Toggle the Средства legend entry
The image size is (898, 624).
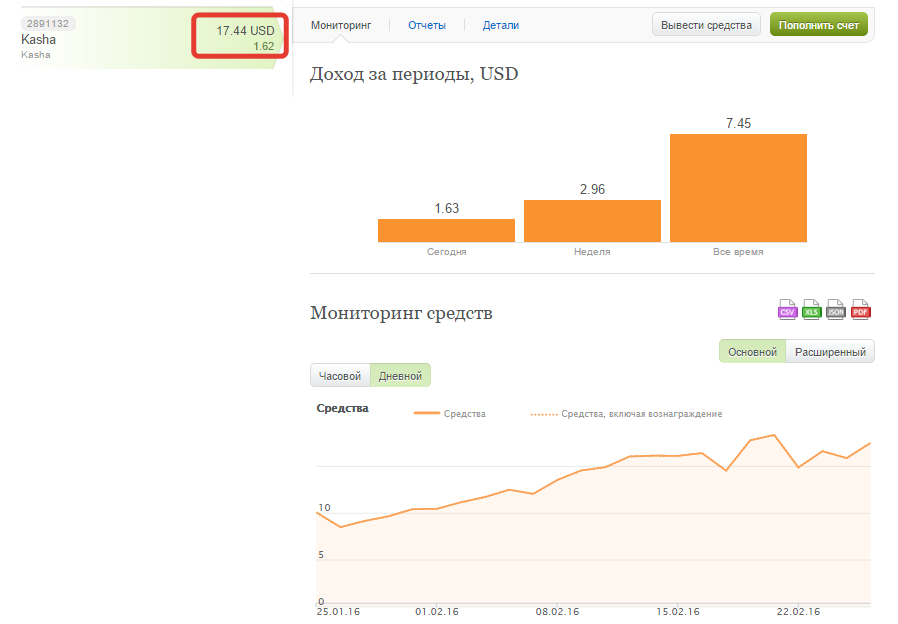click(x=450, y=413)
